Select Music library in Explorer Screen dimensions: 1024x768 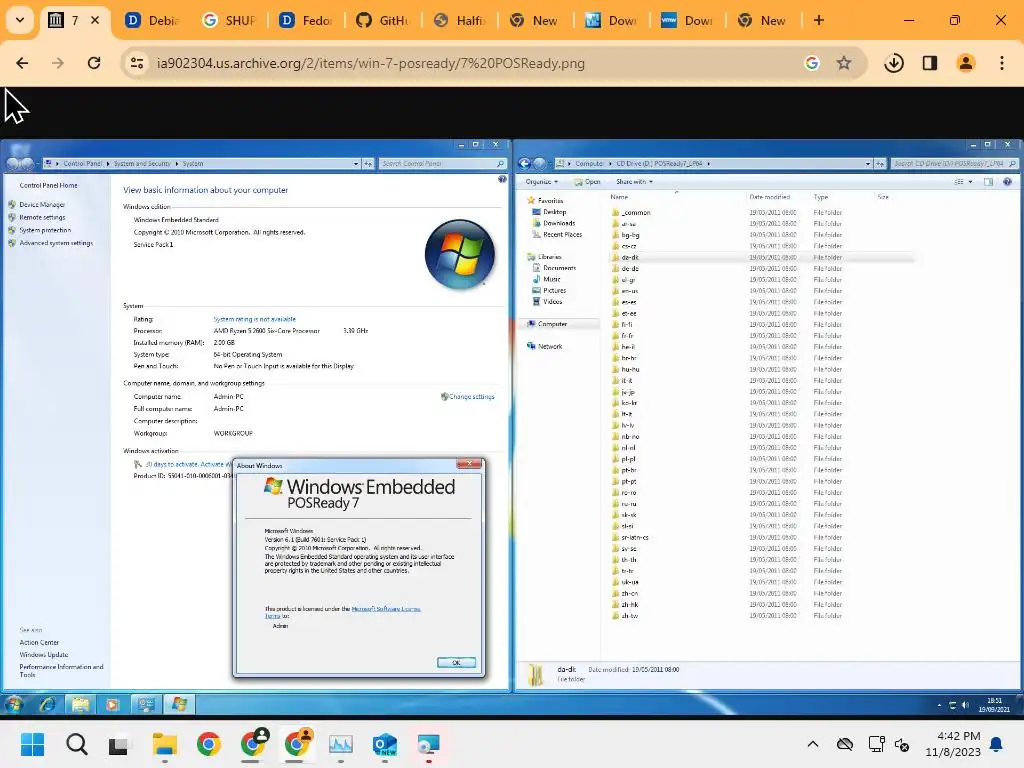[x=552, y=279]
